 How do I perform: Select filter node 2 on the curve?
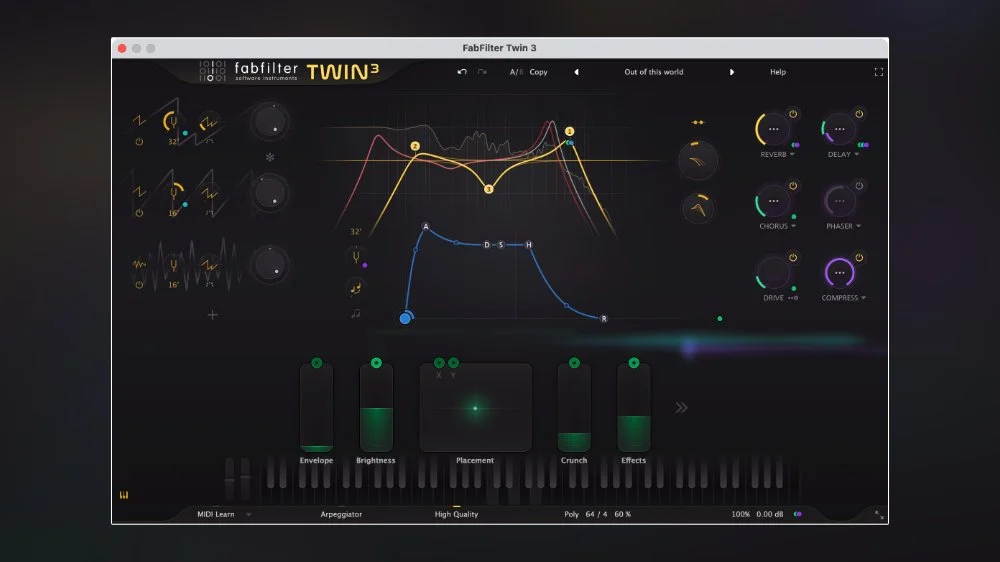415,146
